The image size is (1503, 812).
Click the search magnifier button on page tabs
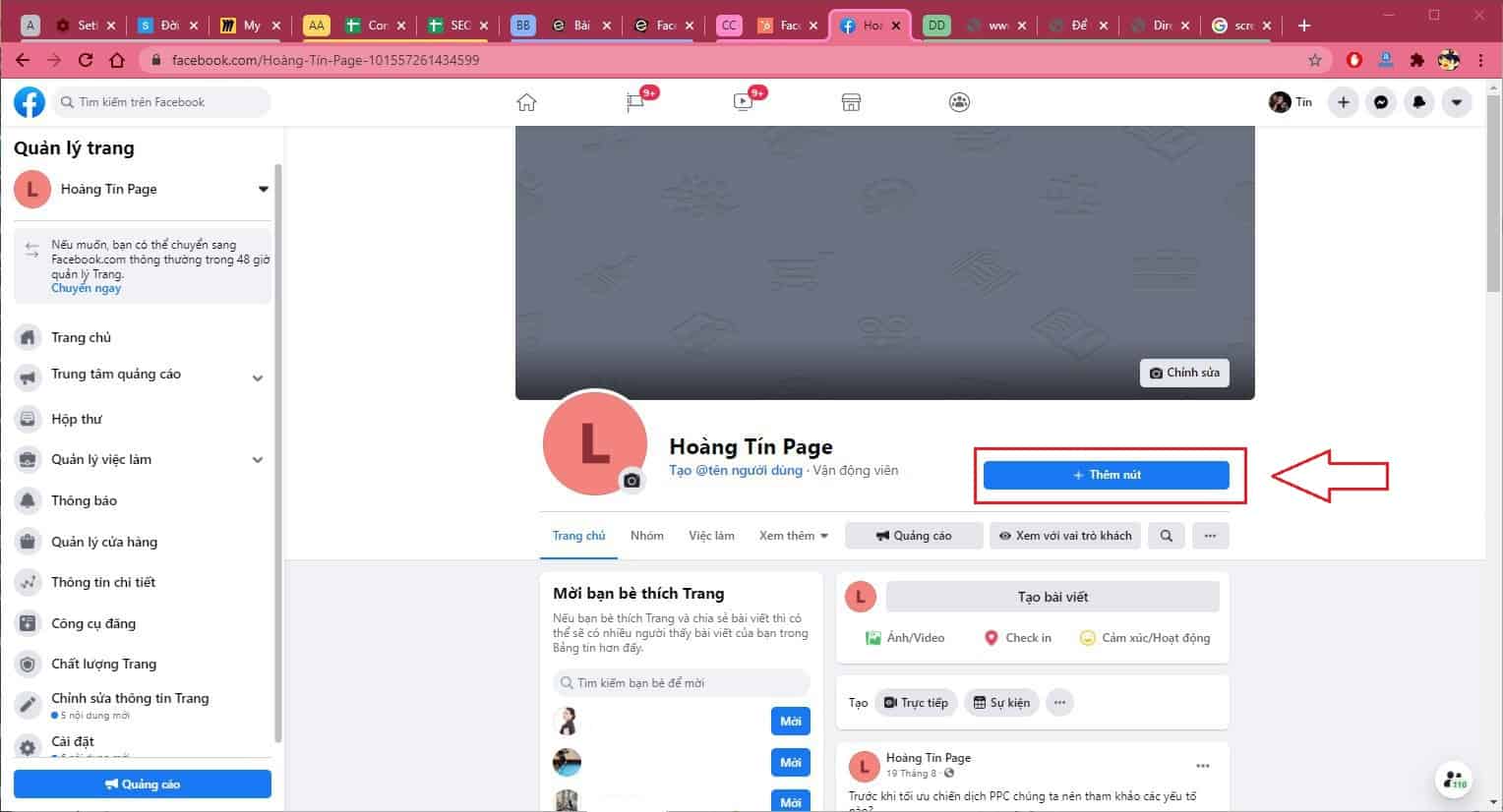(1166, 536)
